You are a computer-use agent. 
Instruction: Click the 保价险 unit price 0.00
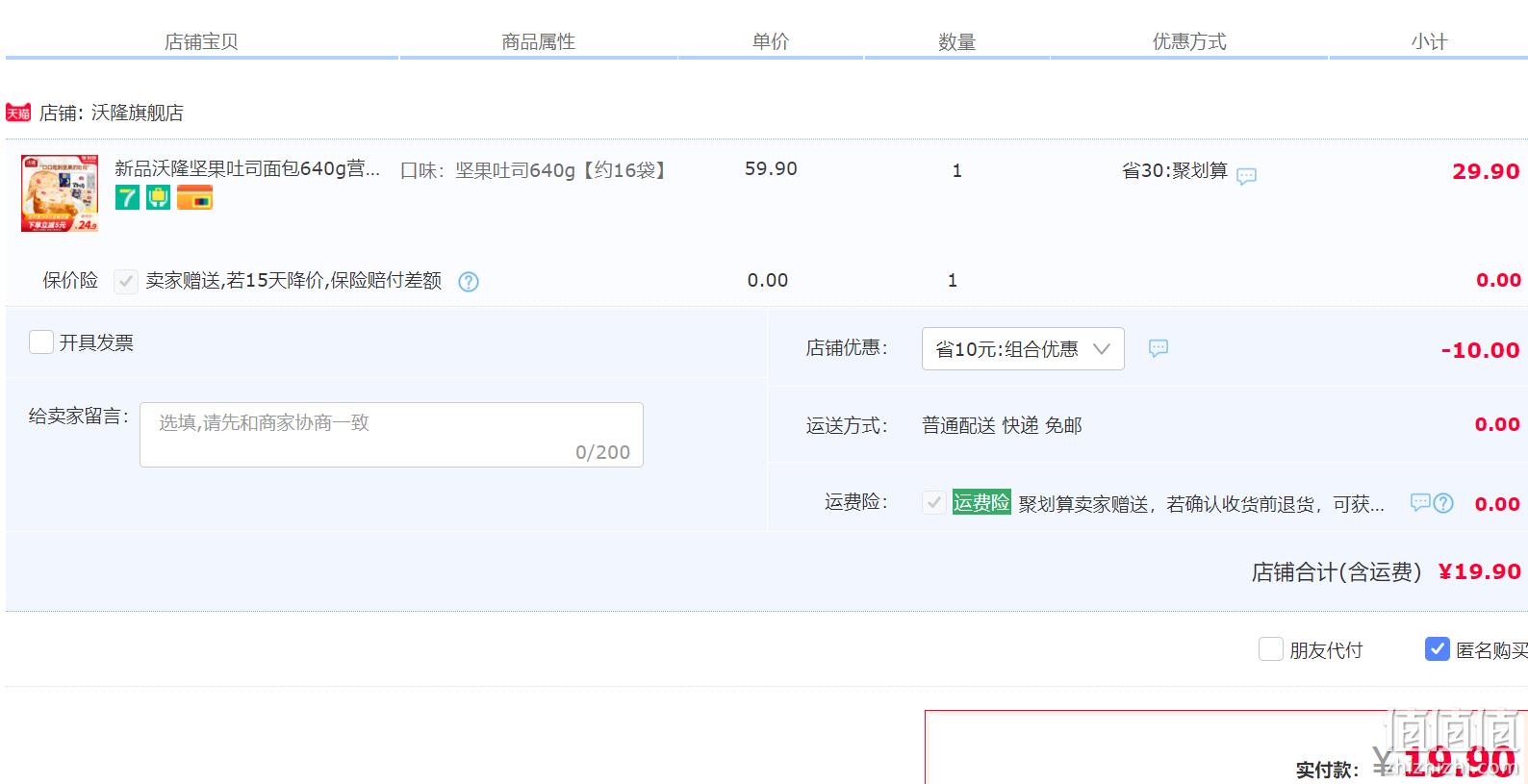click(768, 280)
